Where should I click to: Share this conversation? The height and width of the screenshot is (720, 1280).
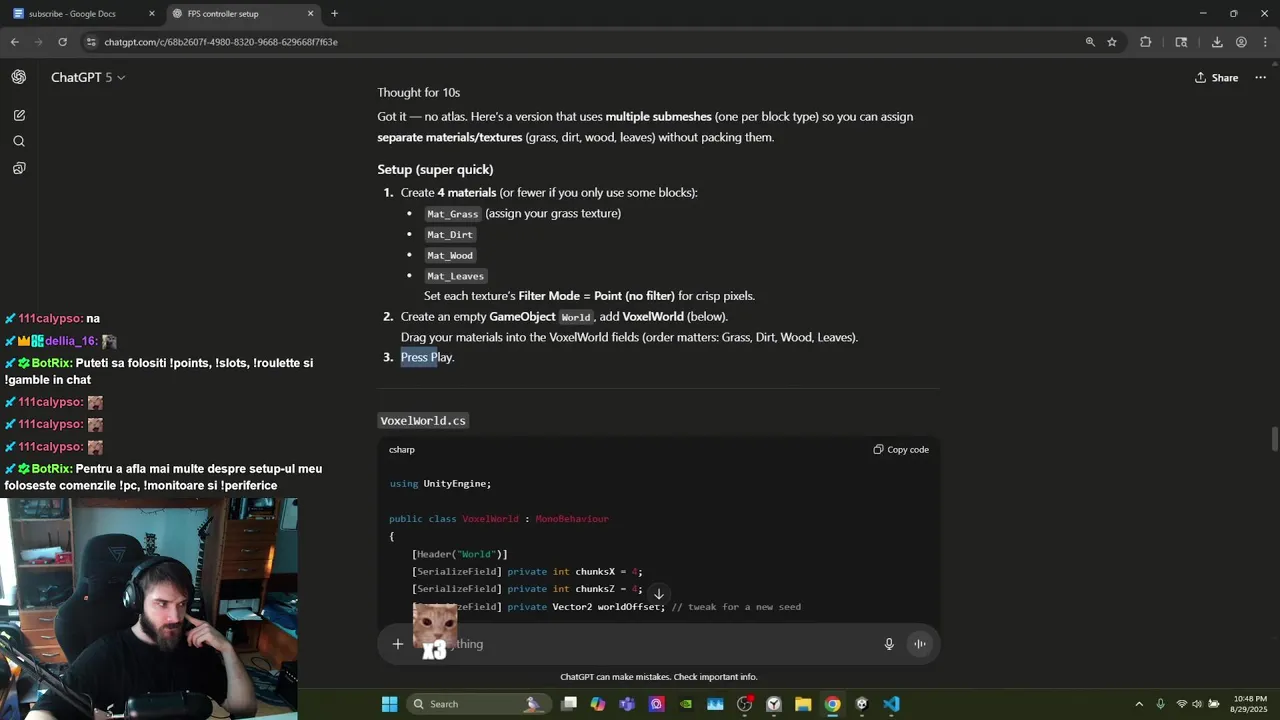1216,77
